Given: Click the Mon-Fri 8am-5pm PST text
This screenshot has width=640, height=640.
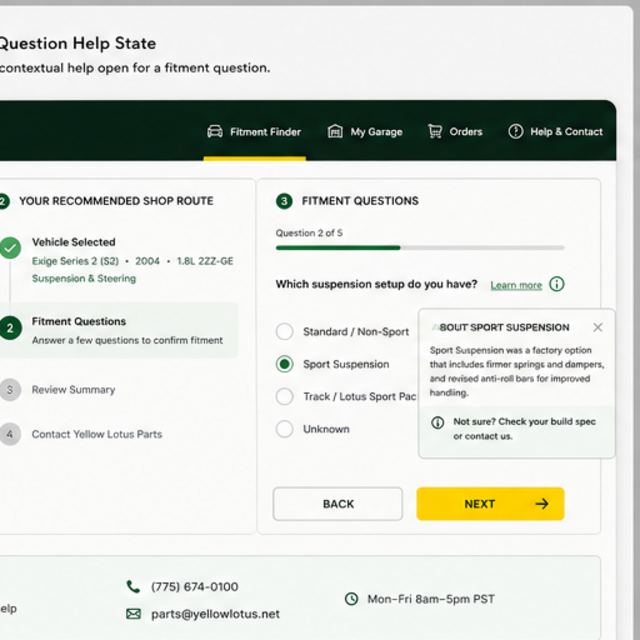Looking at the screenshot, I should [x=431, y=599].
